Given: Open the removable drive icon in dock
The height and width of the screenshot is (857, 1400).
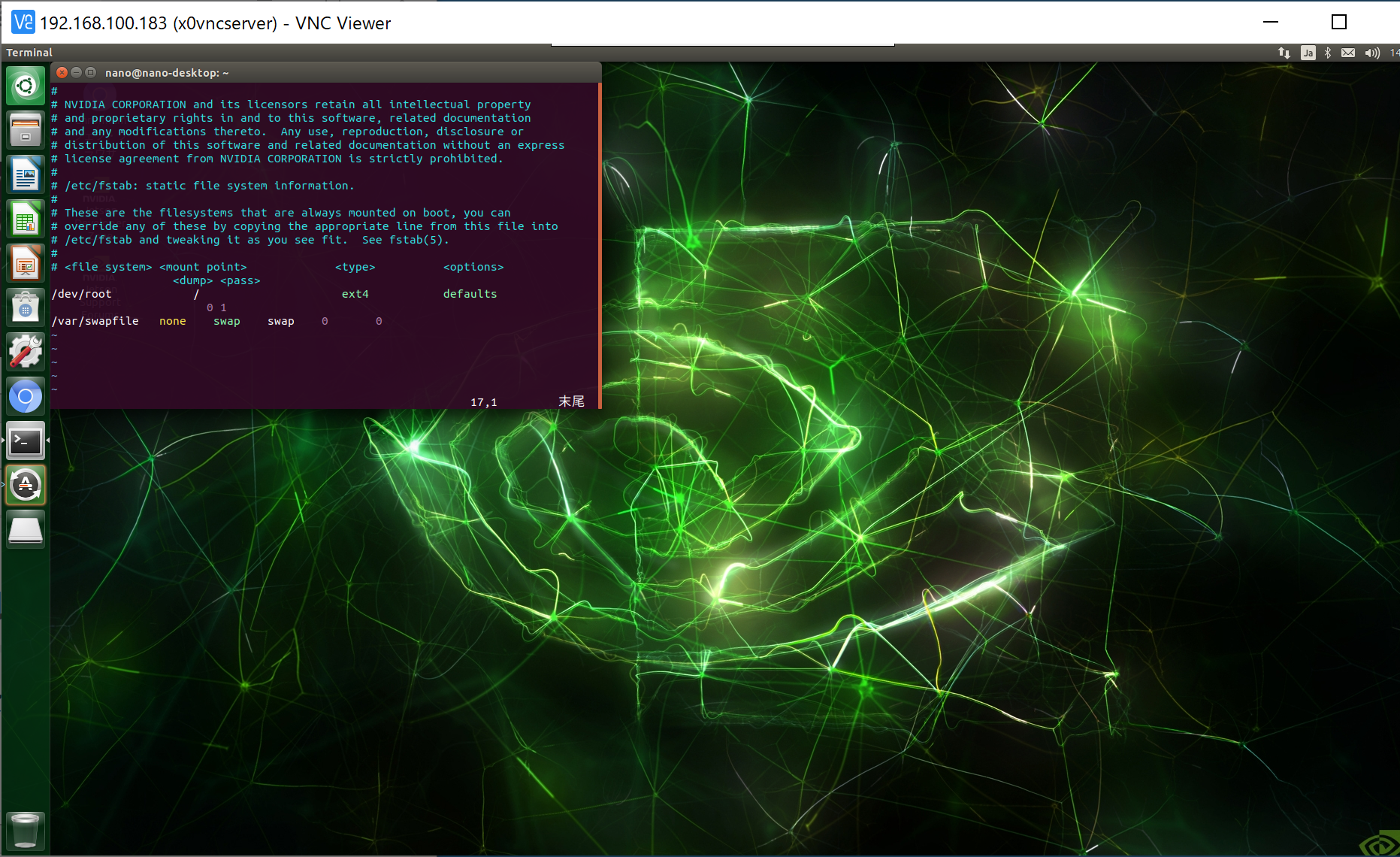Looking at the screenshot, I should pos(26,529).
